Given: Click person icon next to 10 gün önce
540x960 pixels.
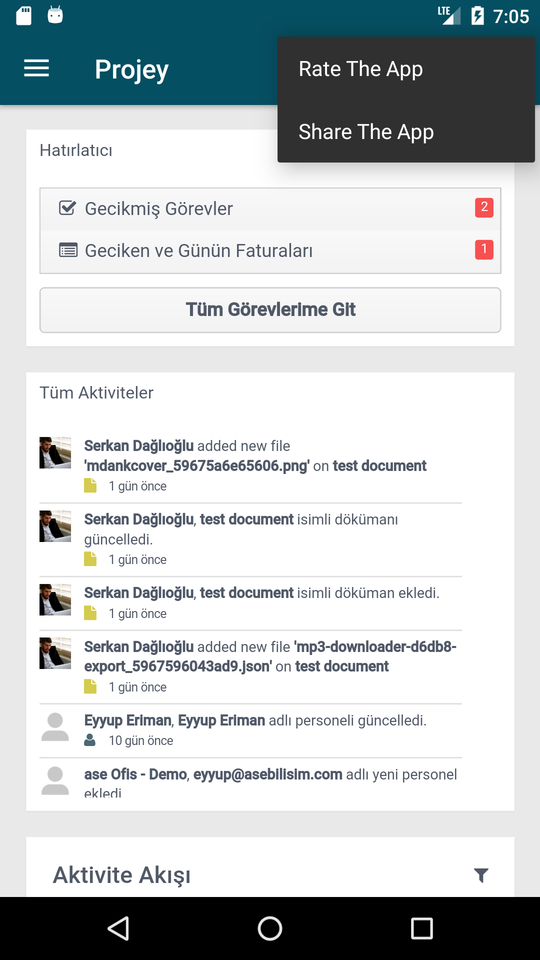Looking at the screenshot, I should coord(90,740).
